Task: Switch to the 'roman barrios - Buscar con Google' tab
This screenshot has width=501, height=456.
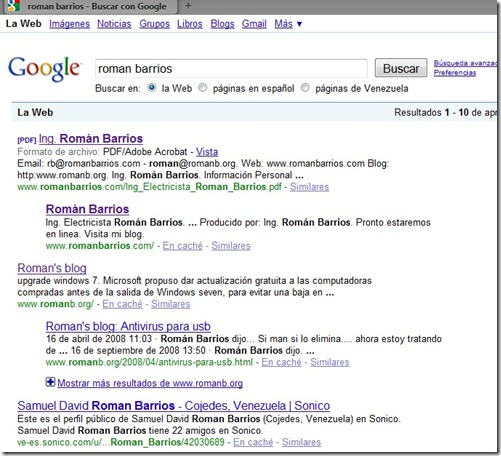Action: pyautogui.click(x=90, y=6)
